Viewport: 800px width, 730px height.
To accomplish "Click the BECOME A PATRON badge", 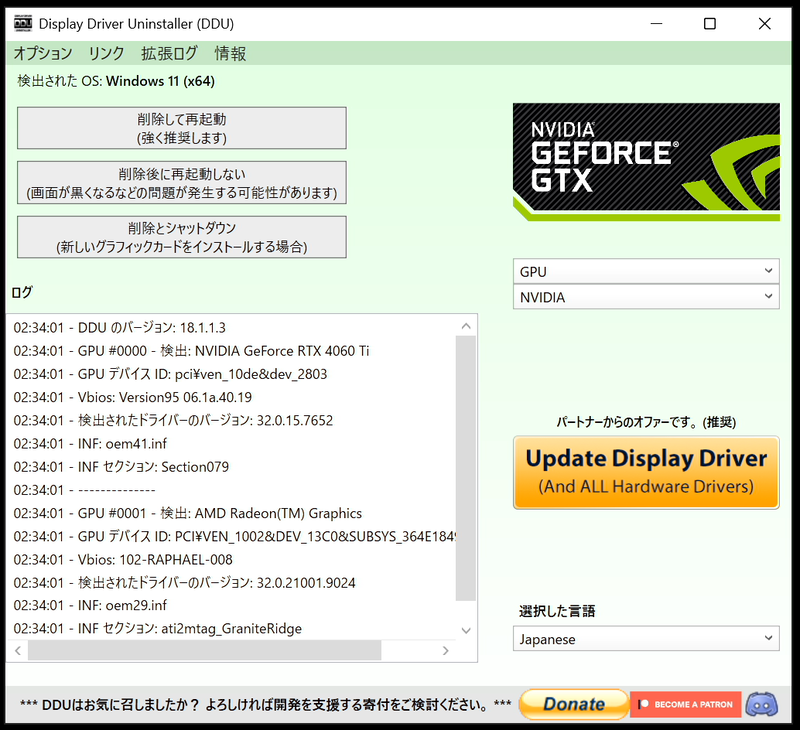I will pos(685,704).
